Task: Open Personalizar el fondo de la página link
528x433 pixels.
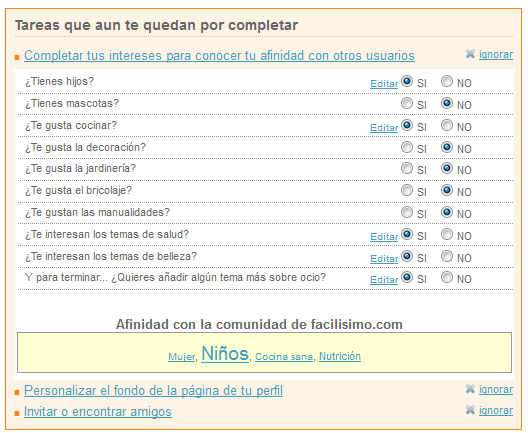Action: pyautogui.click(x=153, y=391)
